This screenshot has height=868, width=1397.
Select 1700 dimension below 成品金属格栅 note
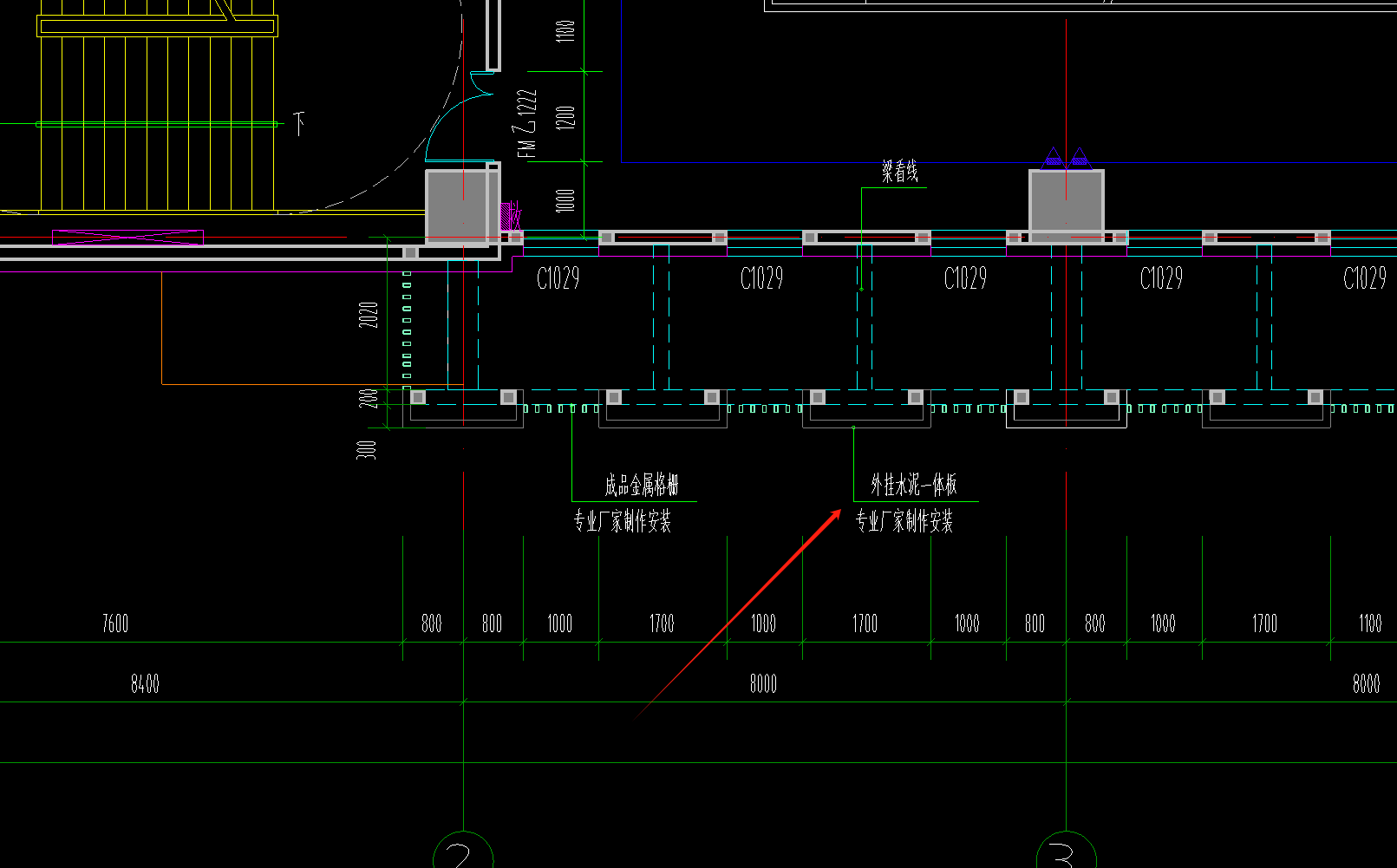662,623
